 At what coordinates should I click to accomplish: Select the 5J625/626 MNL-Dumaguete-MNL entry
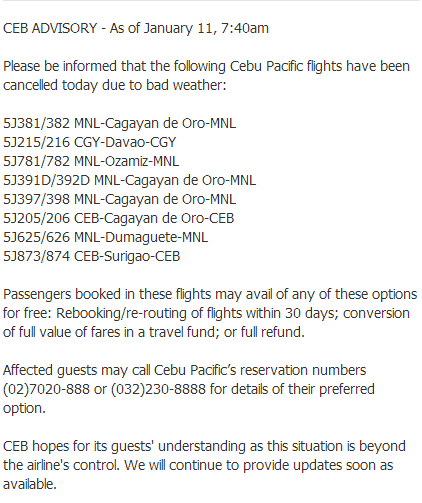[x=105, y=237]
